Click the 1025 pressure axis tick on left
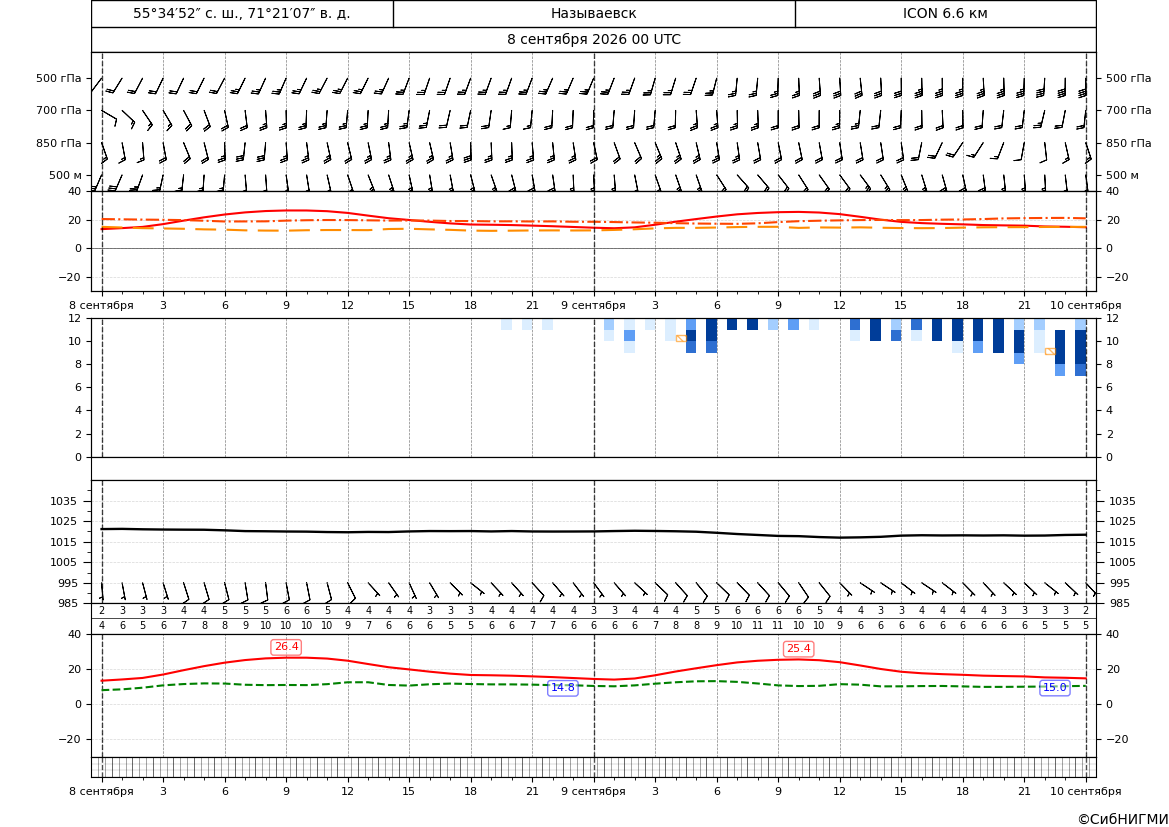The image size is (1169, 827). pos(67,521)
